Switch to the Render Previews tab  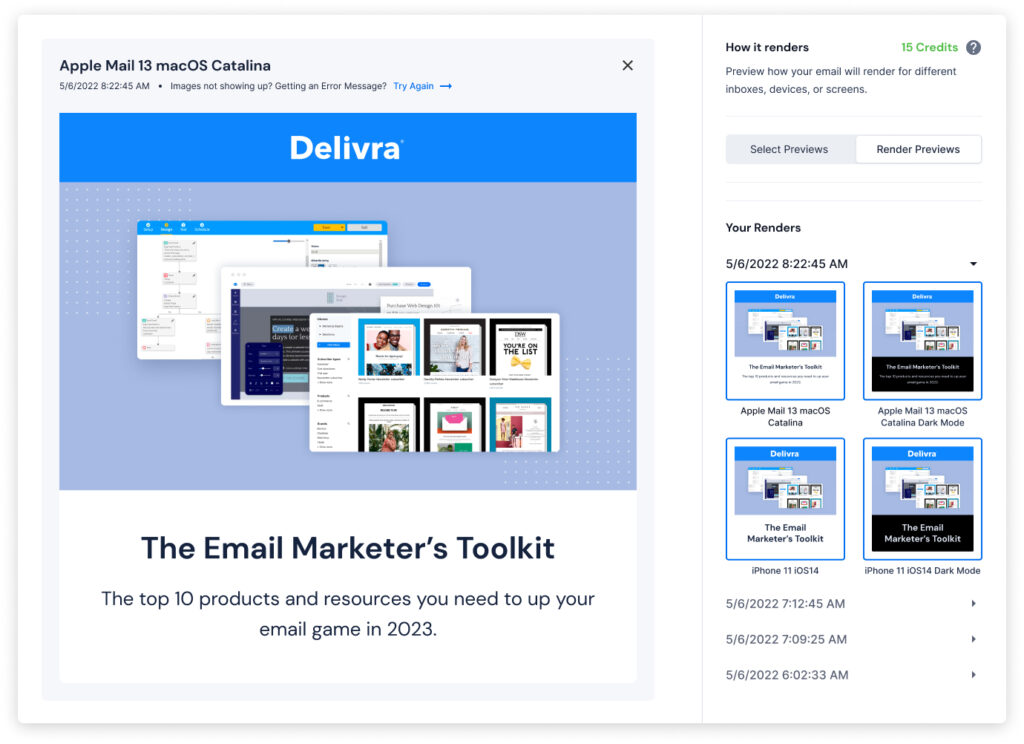click(x=918, y=150)
